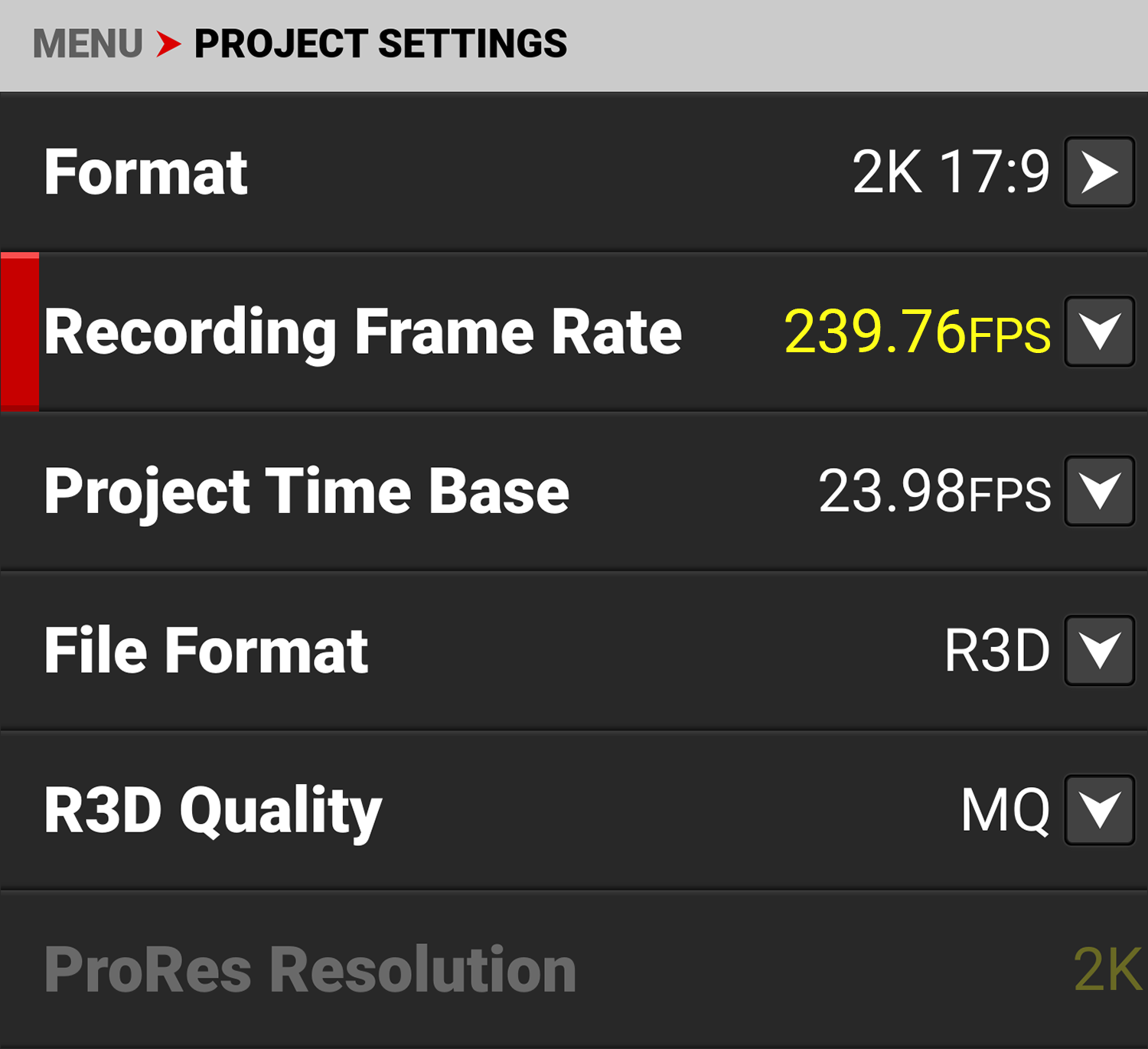Select the R3D Quality row label
The height and width of the screenshot is (1049, 1148).
212,810
